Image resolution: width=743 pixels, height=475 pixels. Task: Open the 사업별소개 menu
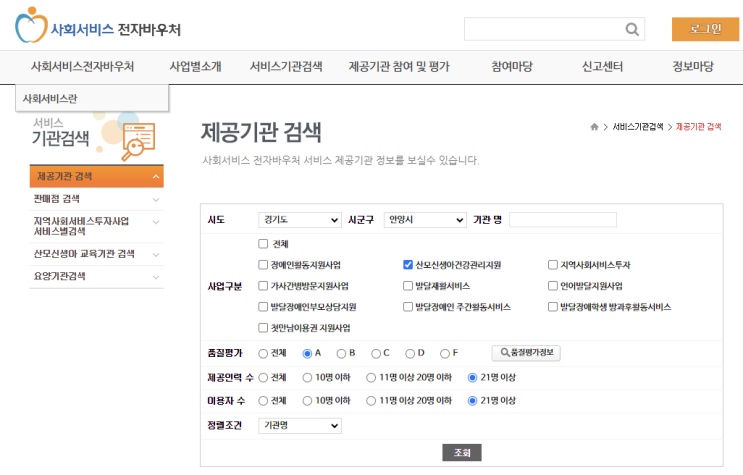pyautogui.click(x=195, y=66)
